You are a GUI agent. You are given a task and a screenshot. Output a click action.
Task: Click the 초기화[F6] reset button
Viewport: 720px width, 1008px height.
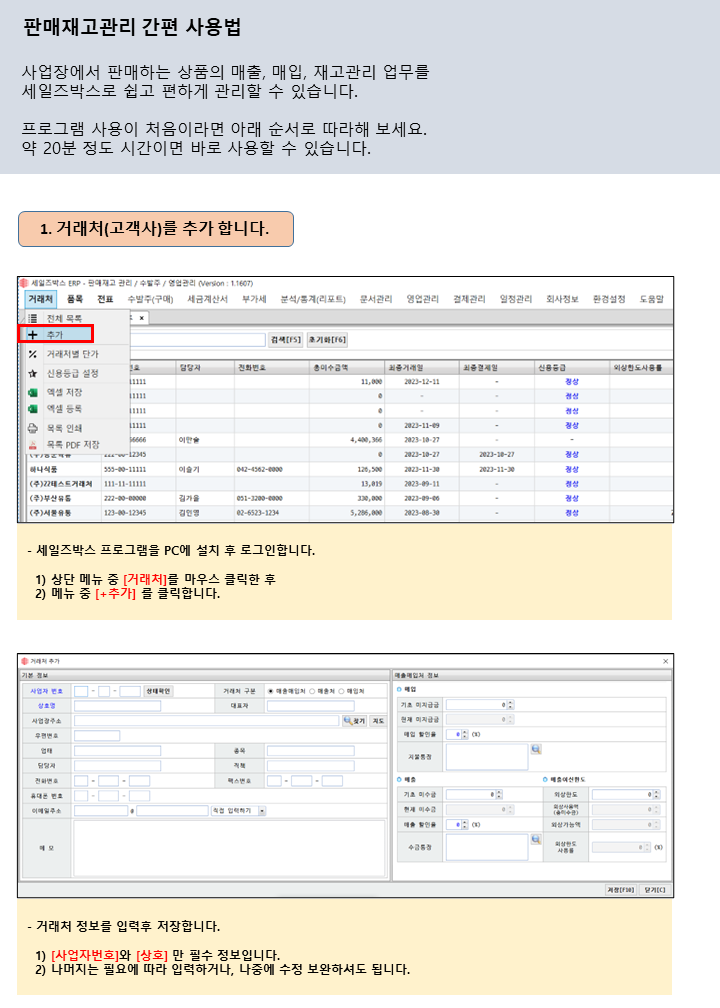click(x=327, y=339)
